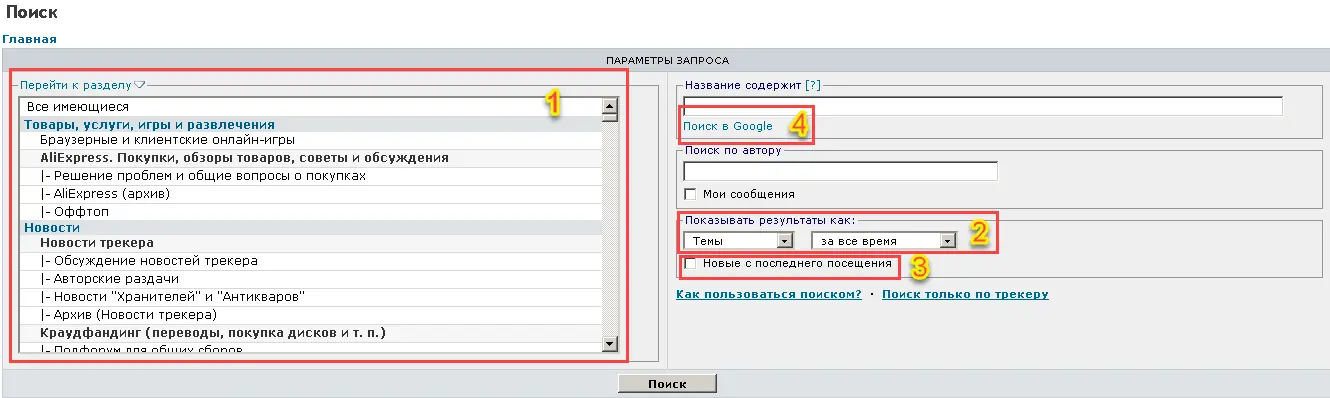Enable Новые с последнего посещения checkbox
The height and width of the screenshot is (398, 1330).
pos(689,264)
